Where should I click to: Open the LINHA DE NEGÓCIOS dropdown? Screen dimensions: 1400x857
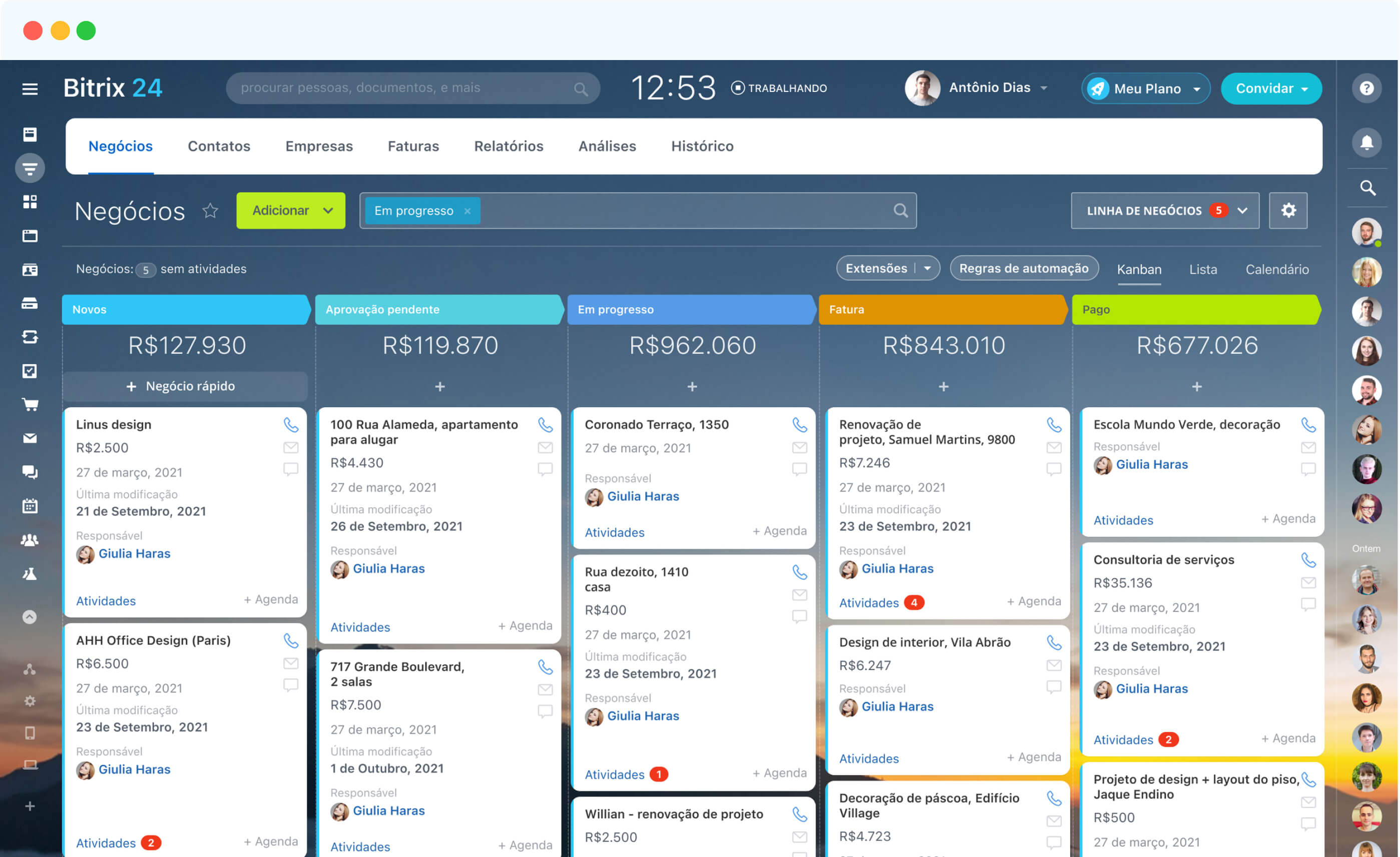point(1164,211)
